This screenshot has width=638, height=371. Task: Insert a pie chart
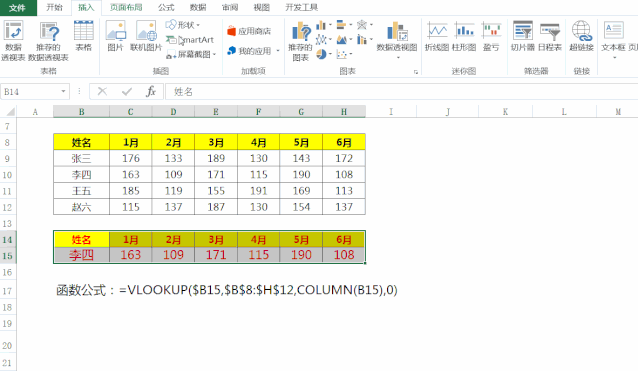(x=321, y=54)
